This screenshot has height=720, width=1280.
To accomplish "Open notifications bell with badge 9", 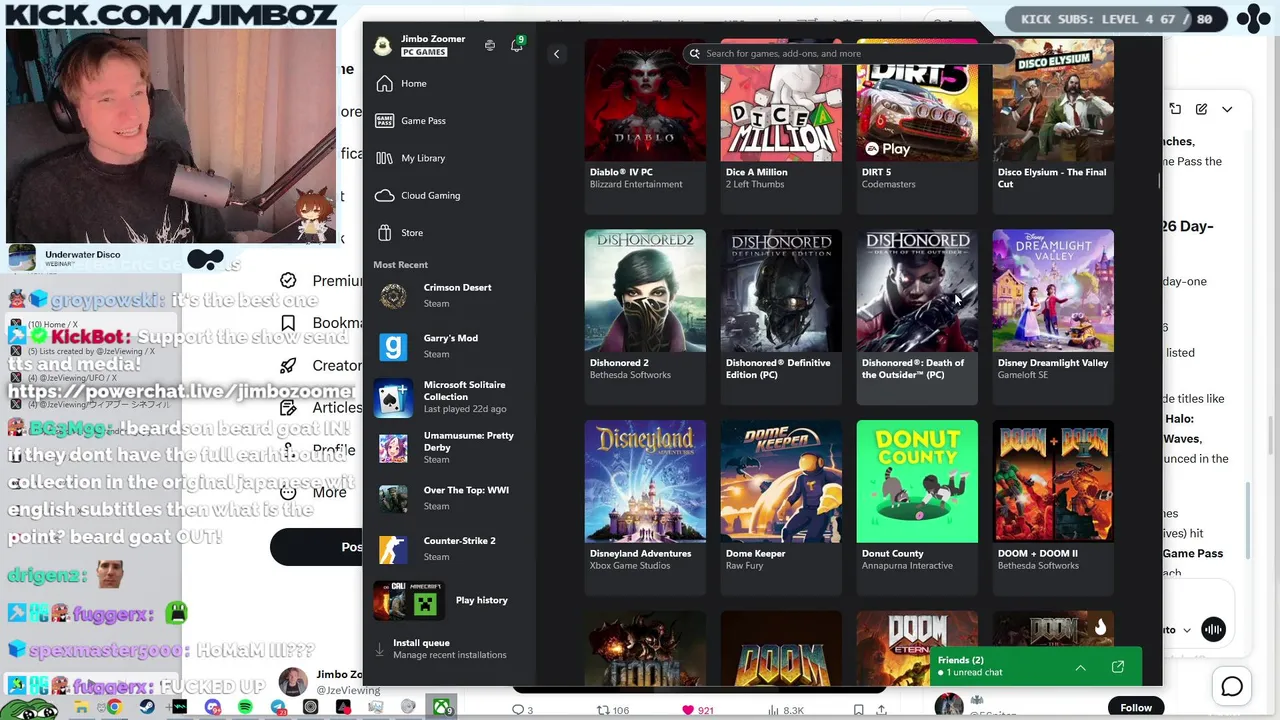I will point(517,45).
